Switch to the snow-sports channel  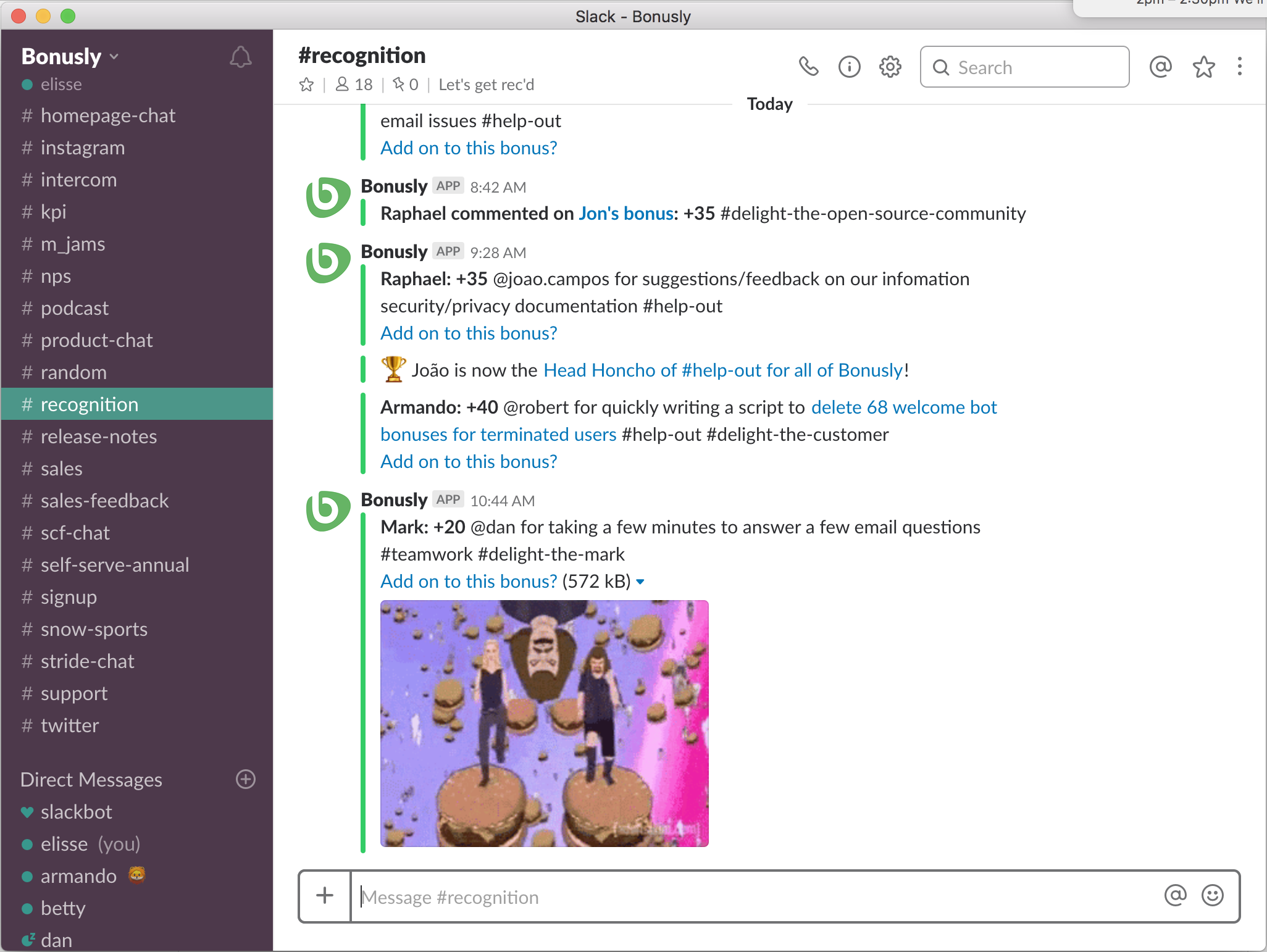pyautogui.click(x=137, y=629)
